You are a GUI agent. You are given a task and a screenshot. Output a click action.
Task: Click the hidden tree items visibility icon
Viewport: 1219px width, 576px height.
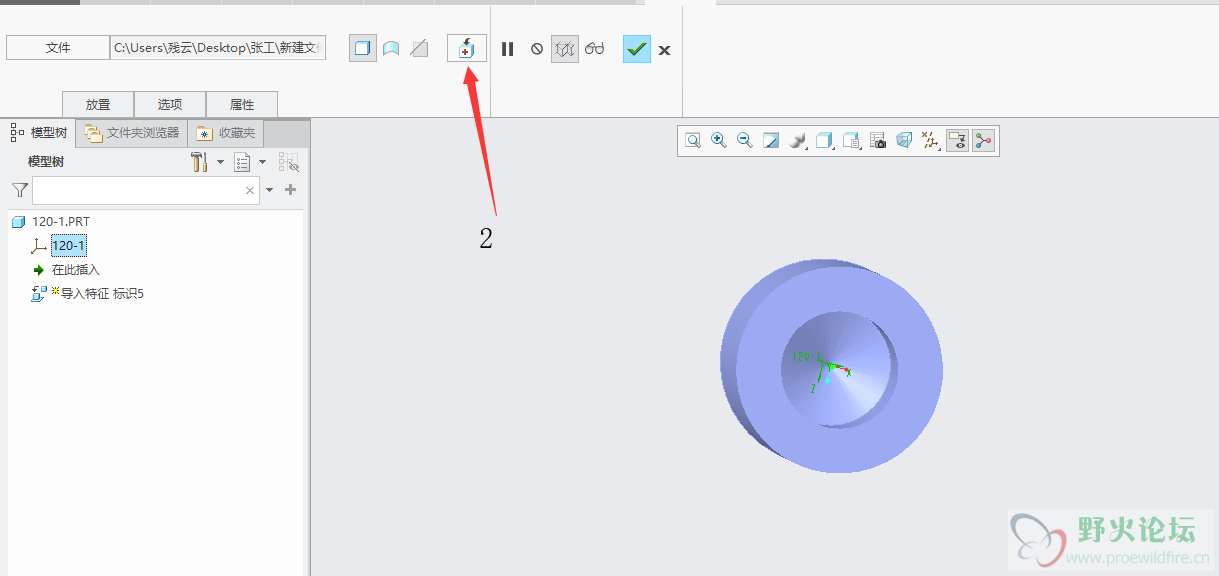(x=289, y=162)
